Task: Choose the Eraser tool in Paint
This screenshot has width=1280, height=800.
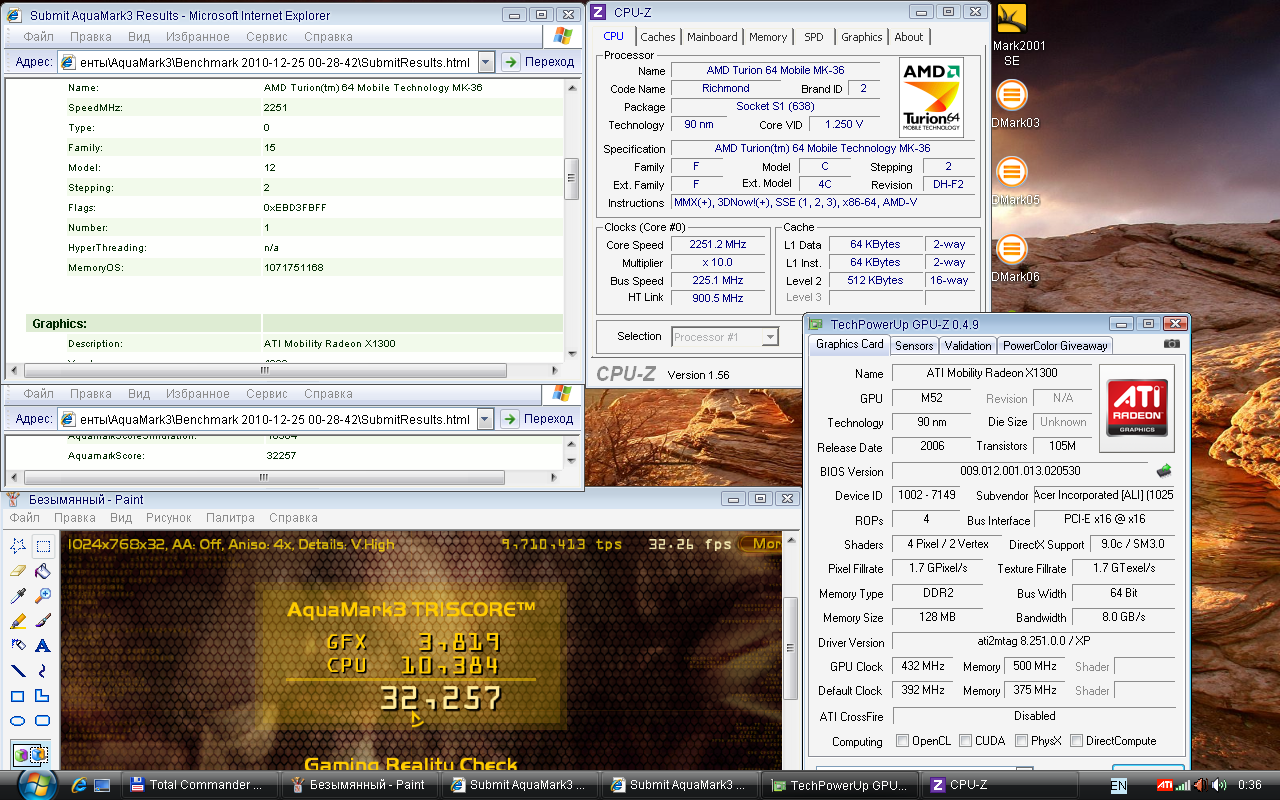Action: point(18,570)
